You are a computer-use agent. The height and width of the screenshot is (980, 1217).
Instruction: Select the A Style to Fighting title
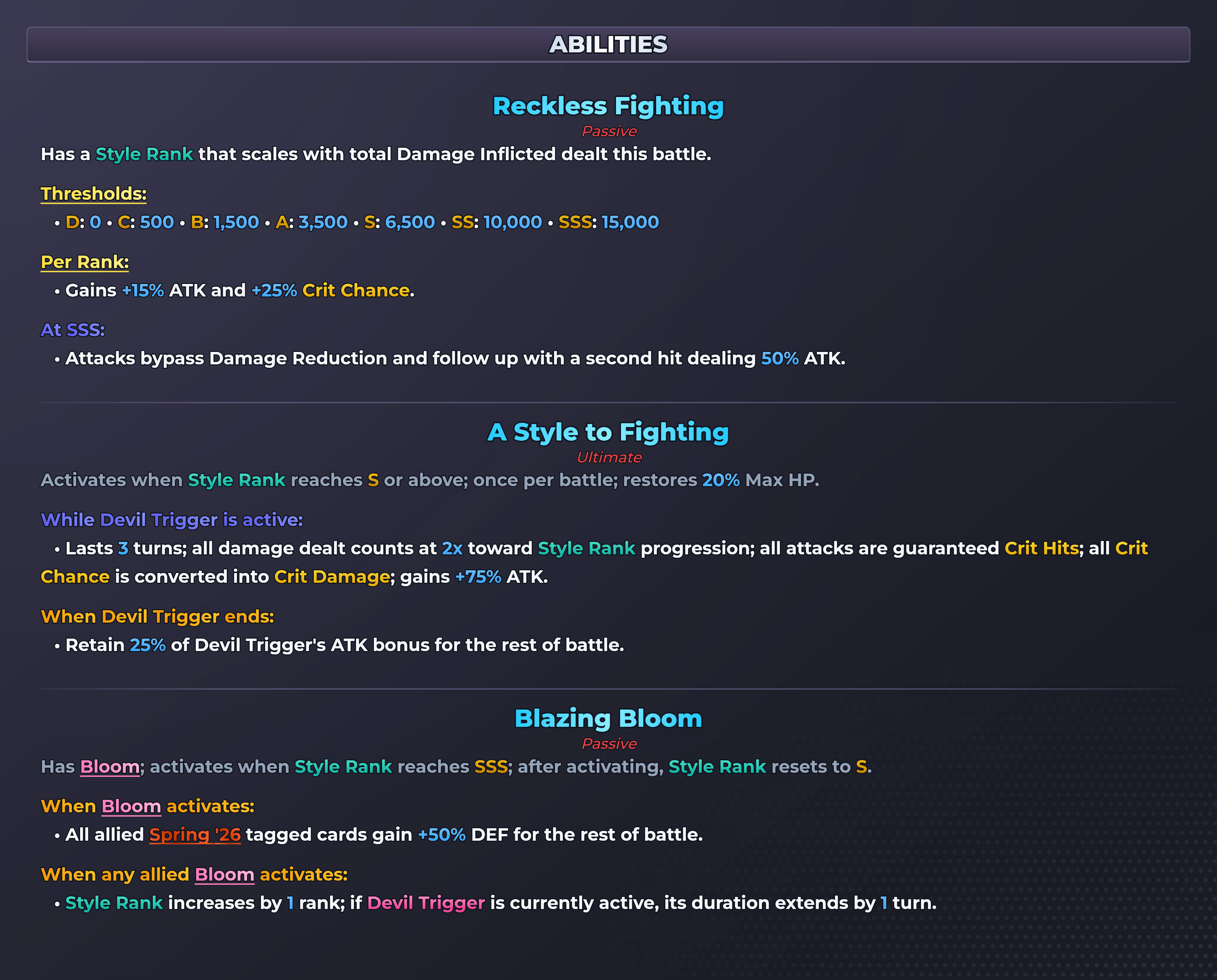pos(608,432)
